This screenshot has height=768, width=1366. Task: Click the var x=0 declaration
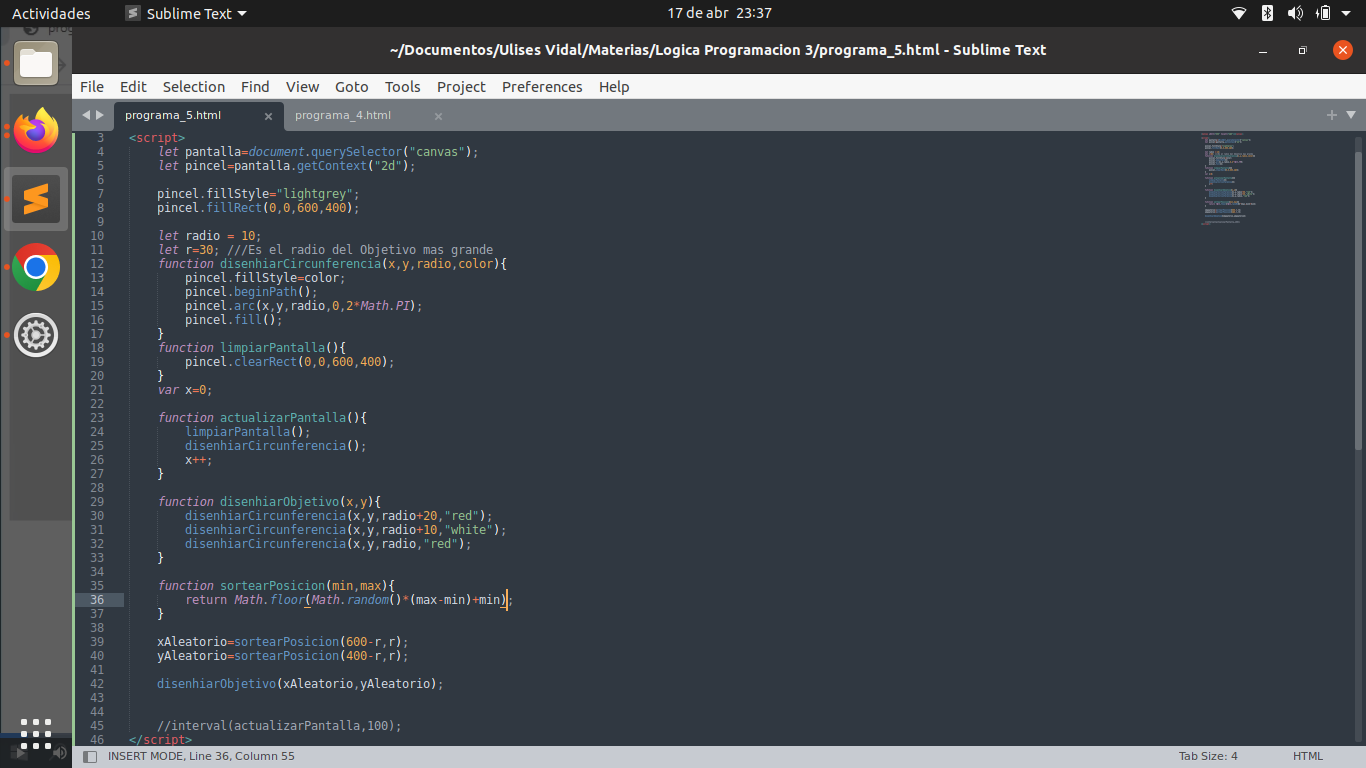pos(185,390)
